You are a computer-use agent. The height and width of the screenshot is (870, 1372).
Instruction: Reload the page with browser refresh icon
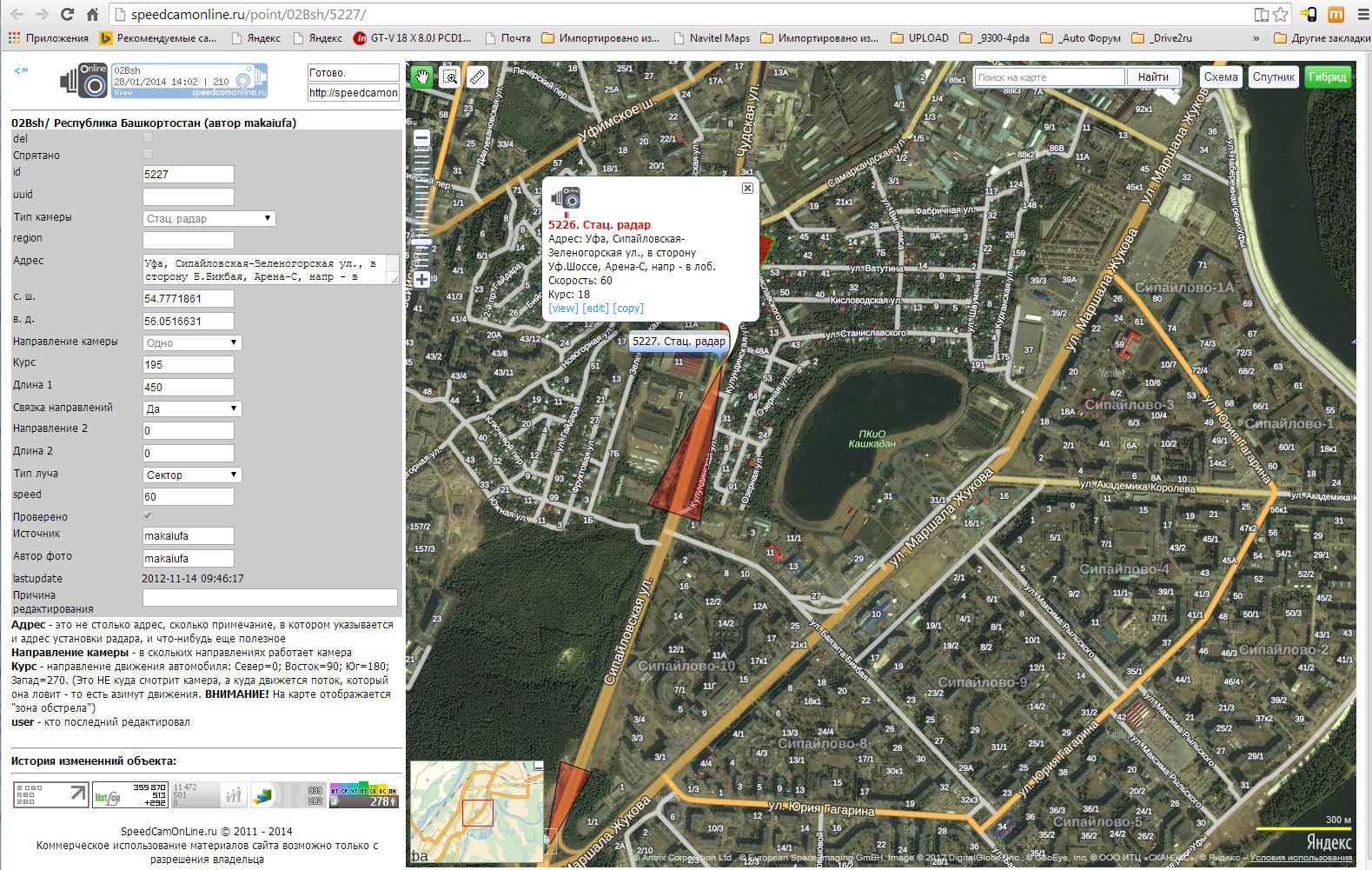[x=67, y=15]
